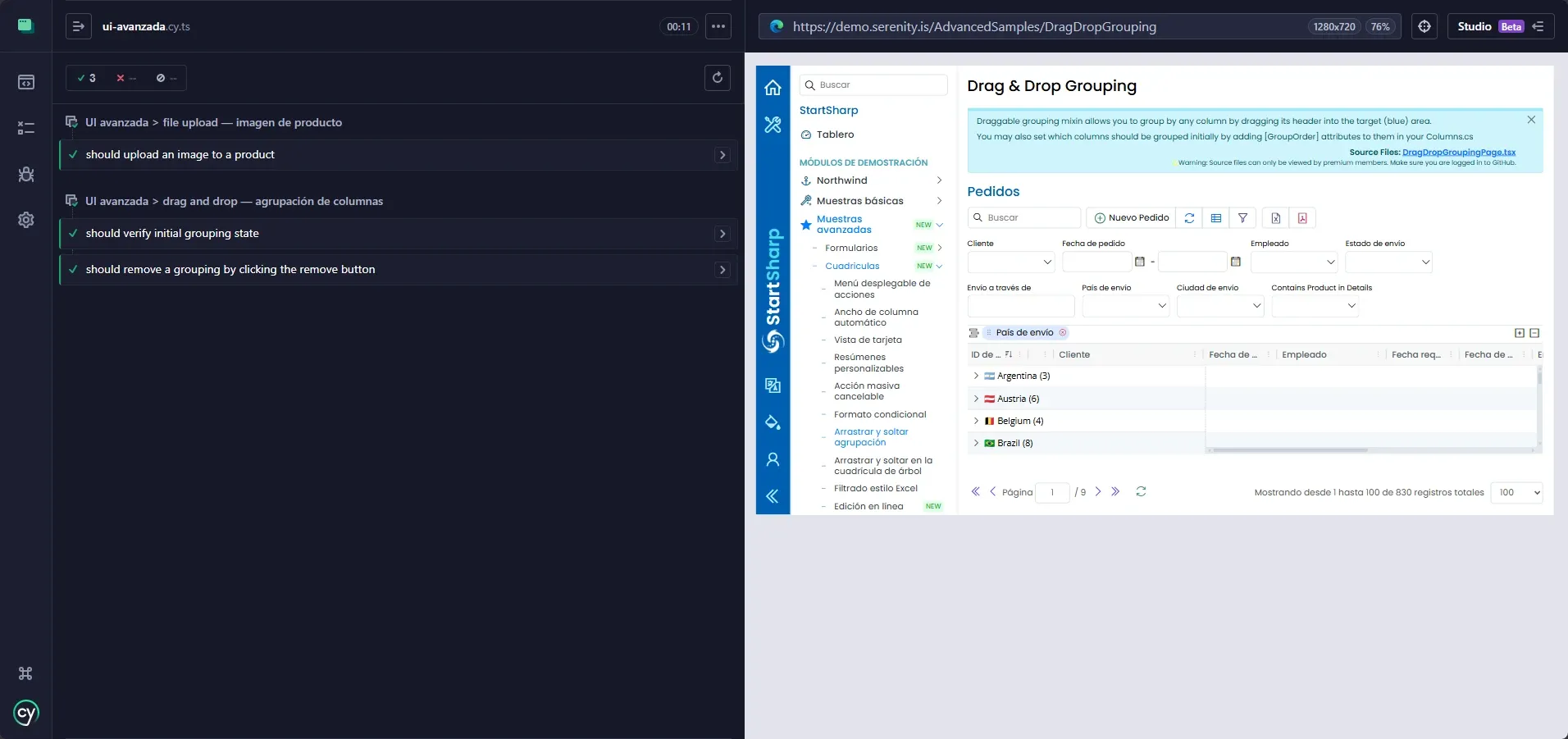Click the grid horizontal scrollbar

1290,449
